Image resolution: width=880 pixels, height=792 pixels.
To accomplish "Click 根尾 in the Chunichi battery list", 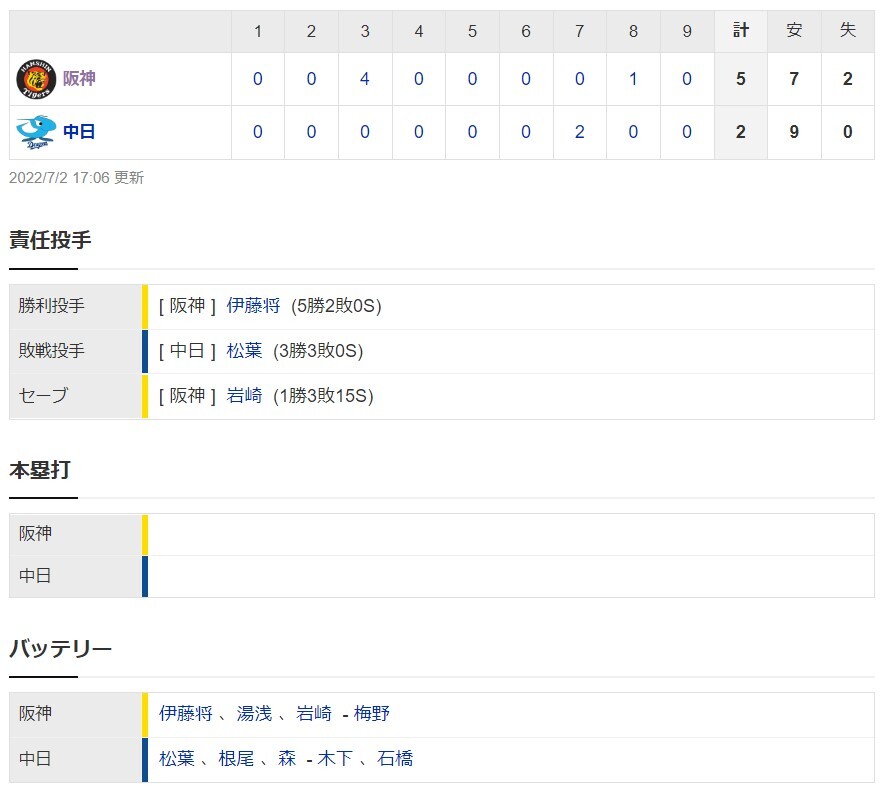I will click(x=236, y=759).
